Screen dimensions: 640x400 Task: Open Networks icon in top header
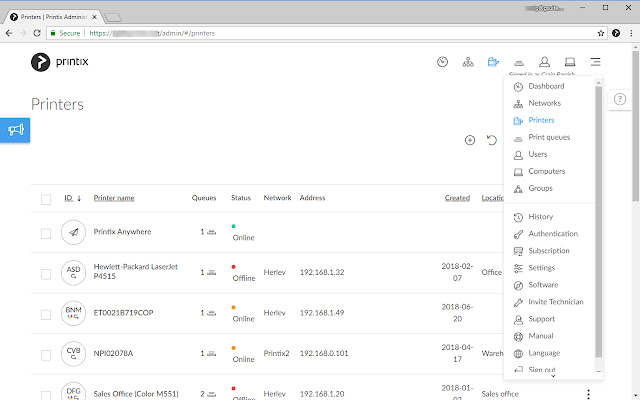467,62
